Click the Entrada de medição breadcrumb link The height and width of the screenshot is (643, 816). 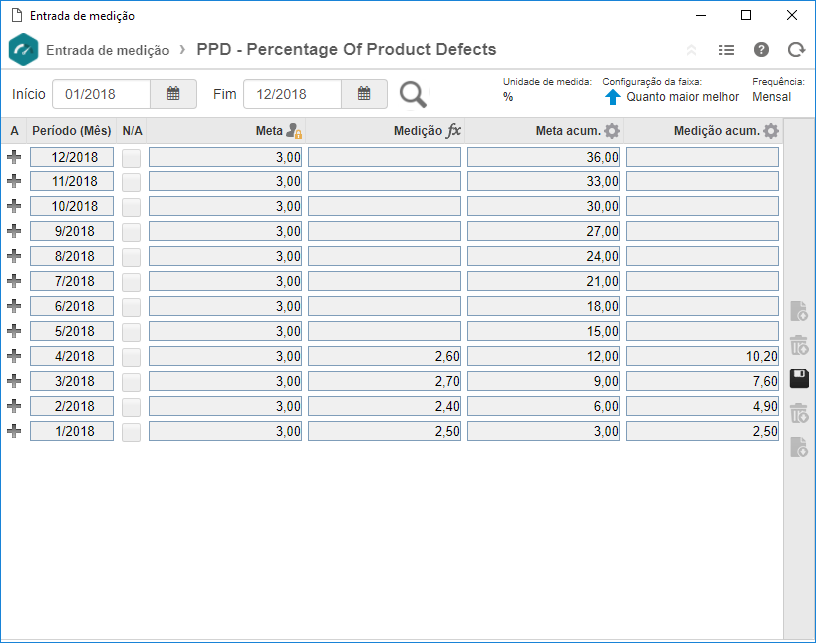coord(108,50)
